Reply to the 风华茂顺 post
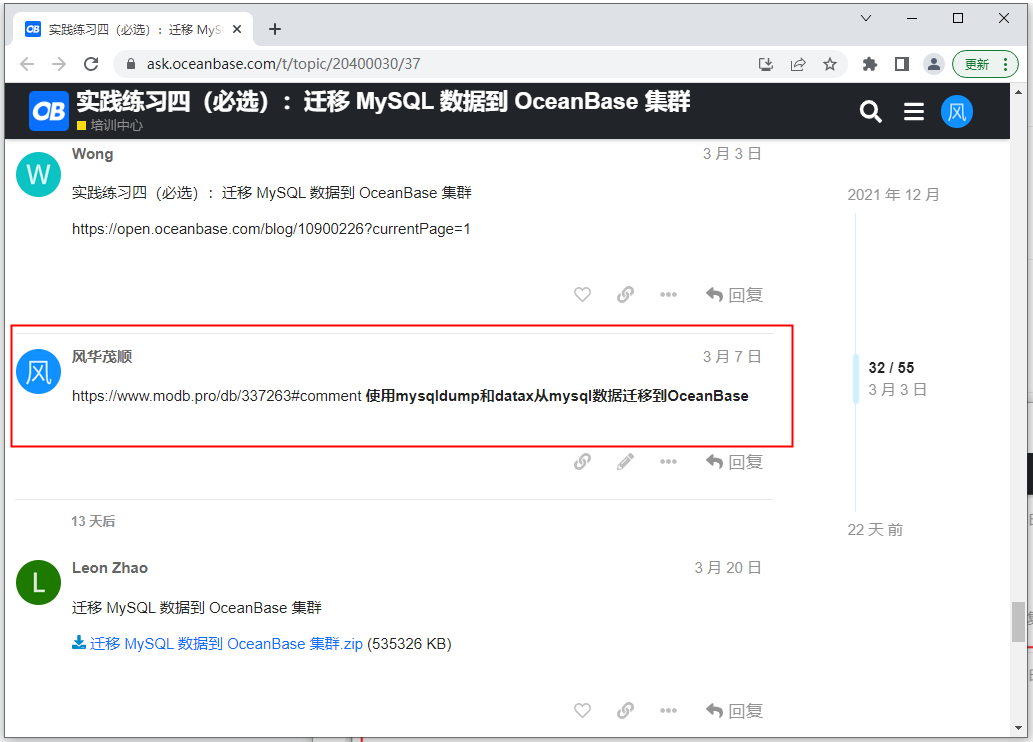The image size is (1033, 742). (x=734, y=462)
